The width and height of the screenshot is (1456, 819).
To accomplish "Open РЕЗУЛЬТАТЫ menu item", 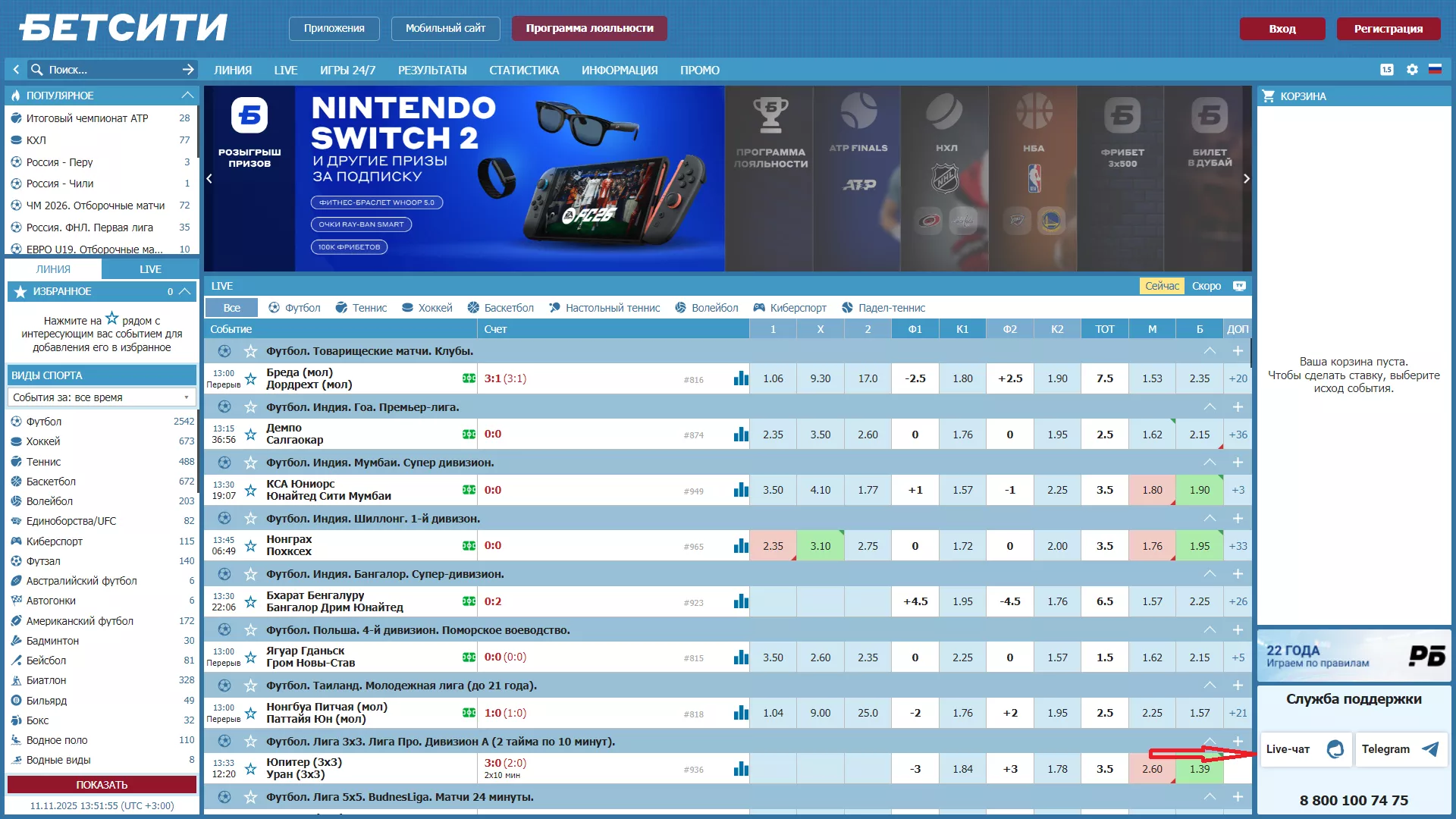I will pos(432,70).
